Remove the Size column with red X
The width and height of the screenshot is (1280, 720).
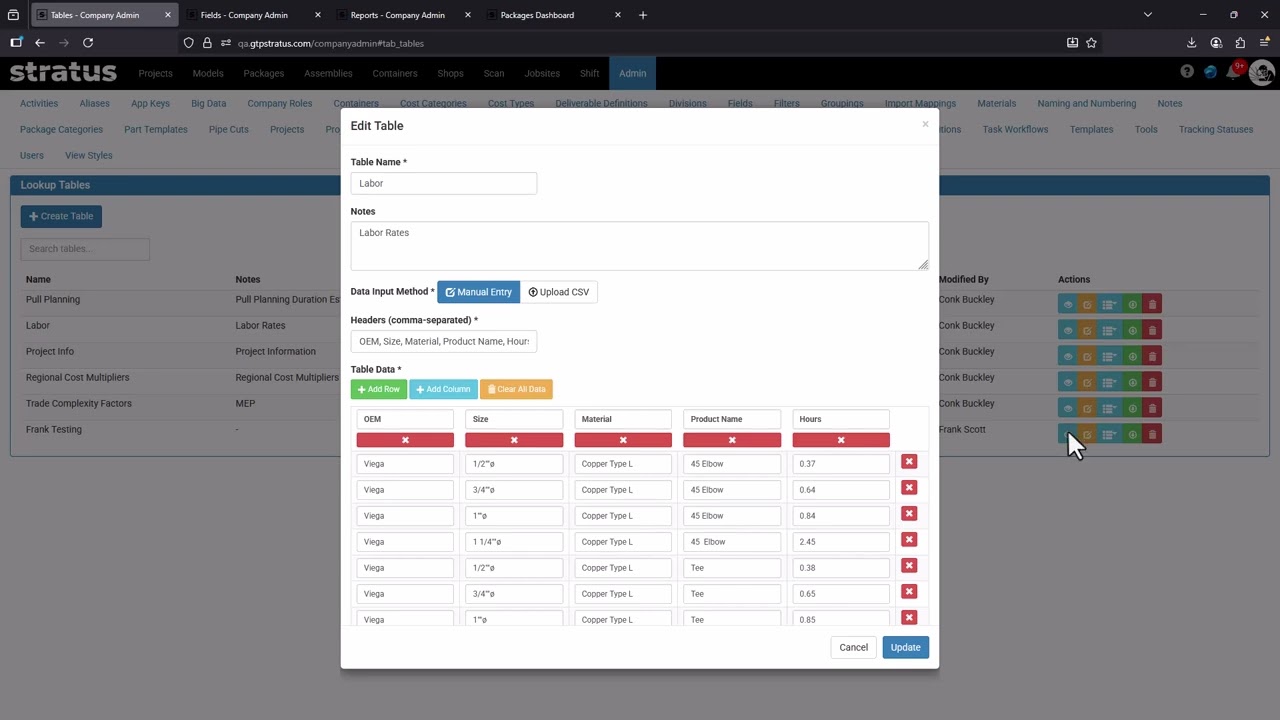click(x=514, y=440)
